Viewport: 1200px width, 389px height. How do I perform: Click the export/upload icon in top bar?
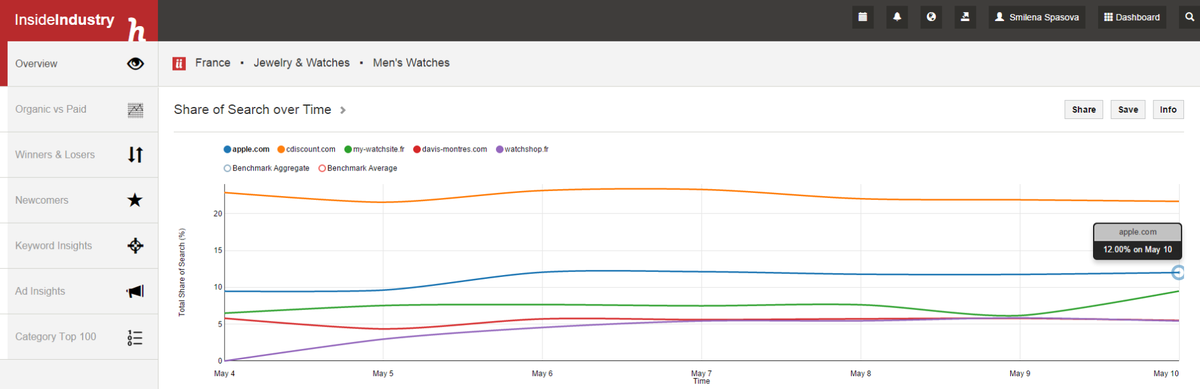965,17
